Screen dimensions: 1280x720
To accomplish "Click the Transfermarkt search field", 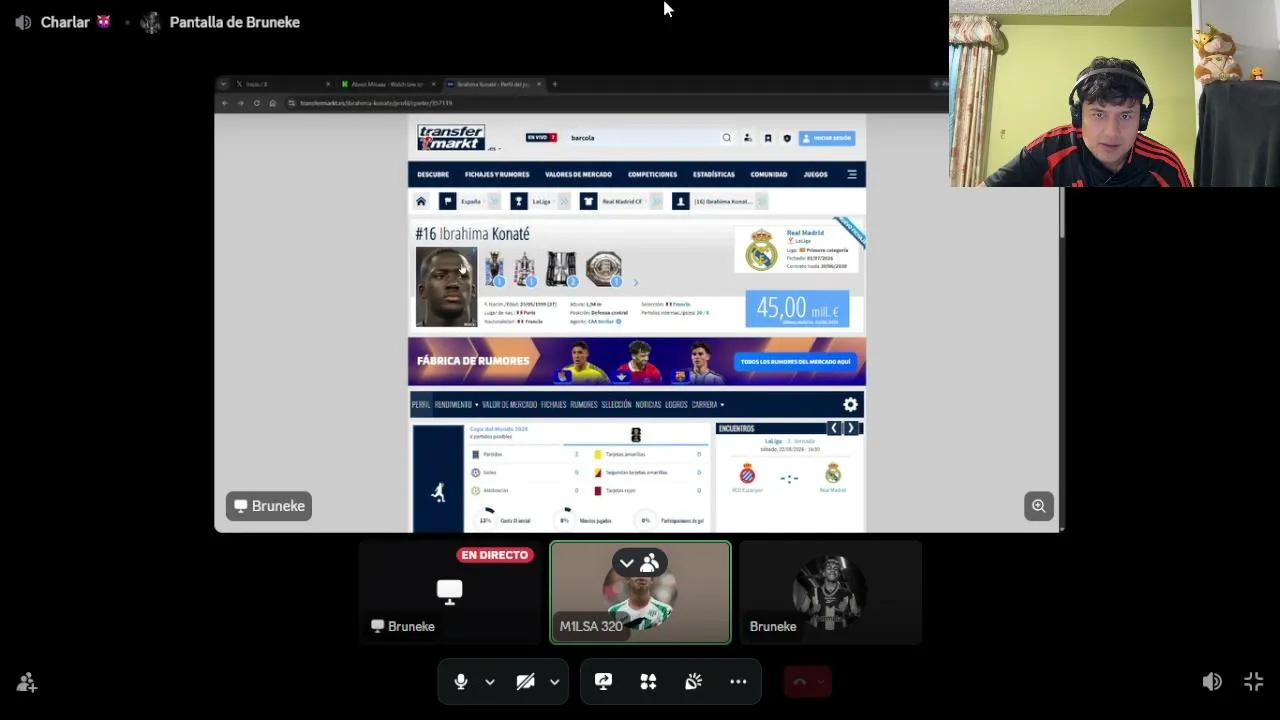I will click(642, 138).
